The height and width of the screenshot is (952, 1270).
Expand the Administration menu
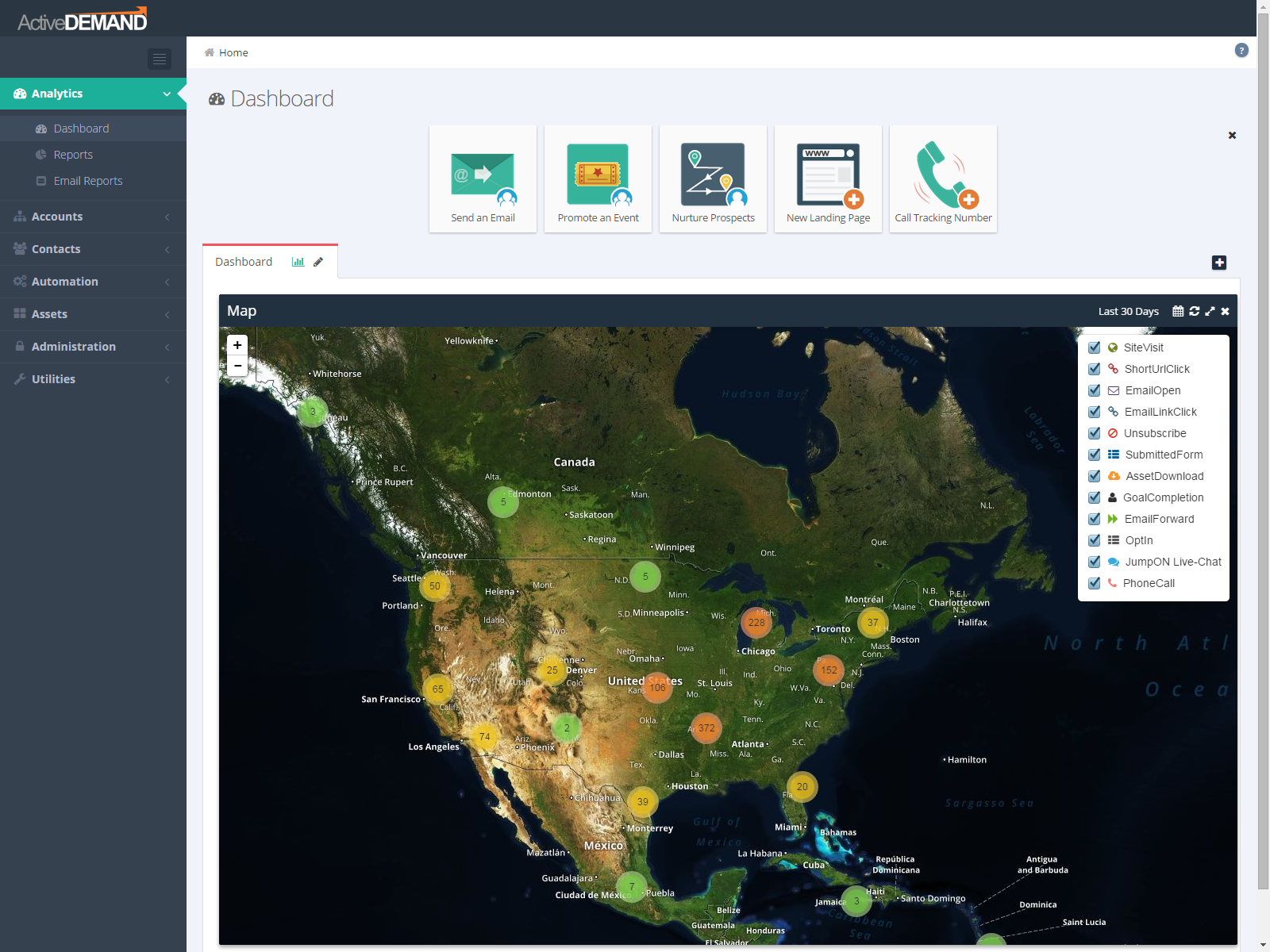[x=93, y=347]
